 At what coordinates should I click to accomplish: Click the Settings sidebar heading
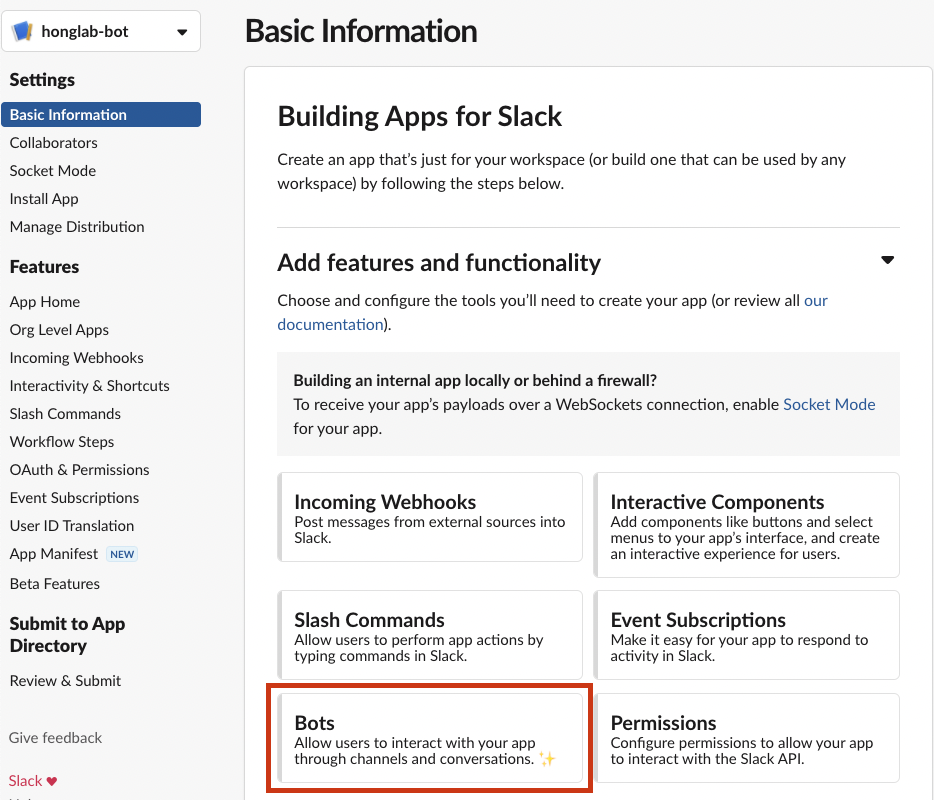coord(42,80)
